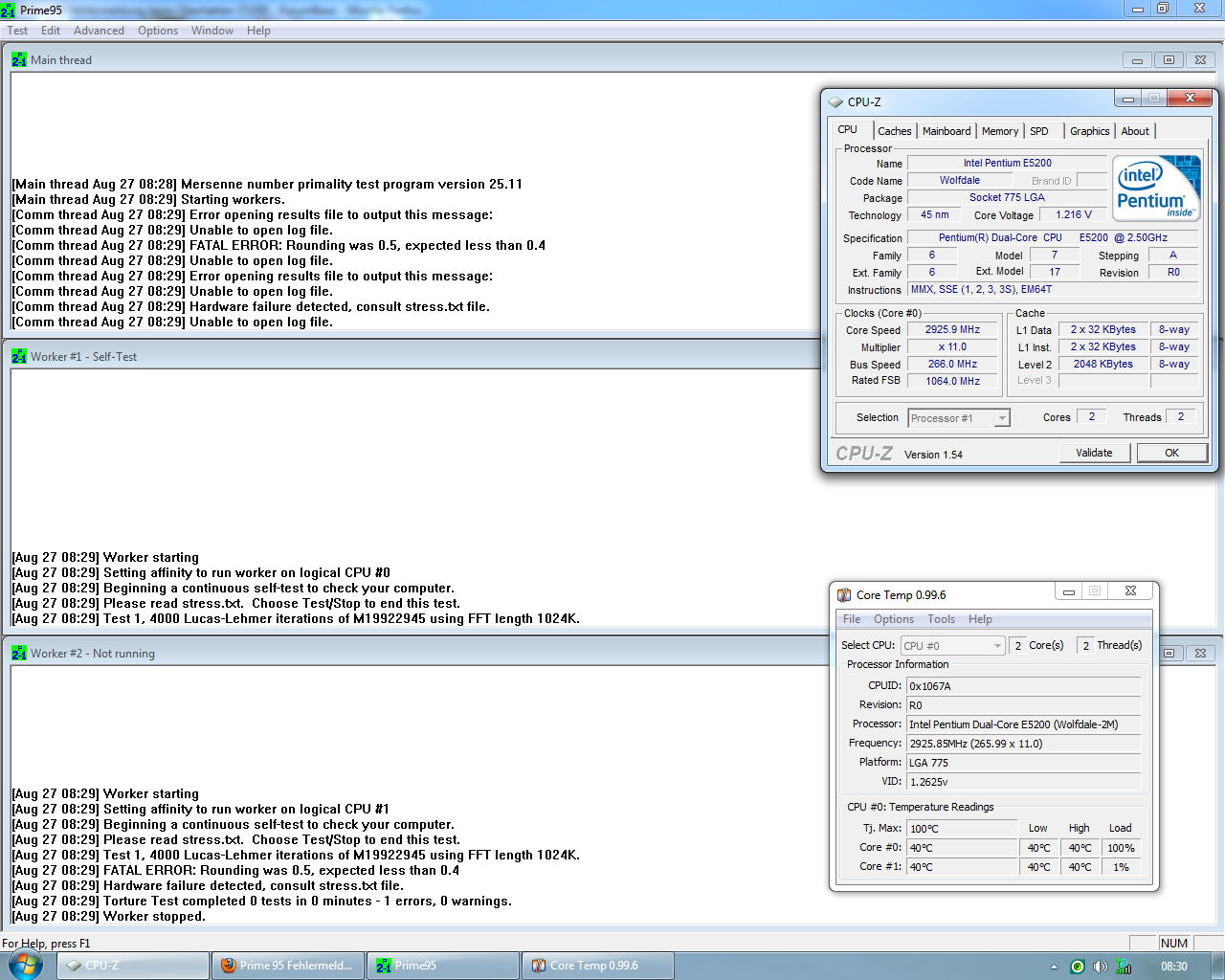Switch to CPU-Z in the taskbar
Screen dimensions: 1225x980
click(x=134, y=966)
